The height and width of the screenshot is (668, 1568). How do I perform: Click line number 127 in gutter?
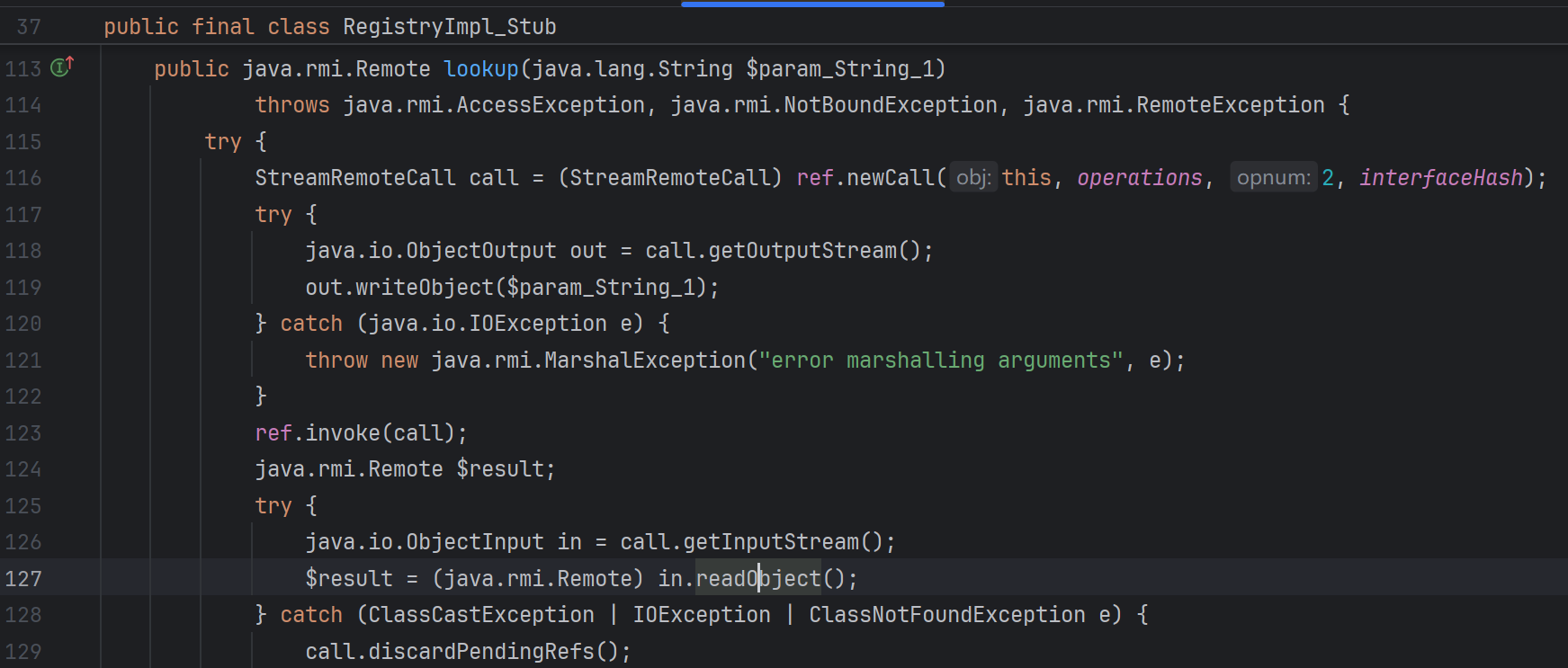tap(23, 579)
